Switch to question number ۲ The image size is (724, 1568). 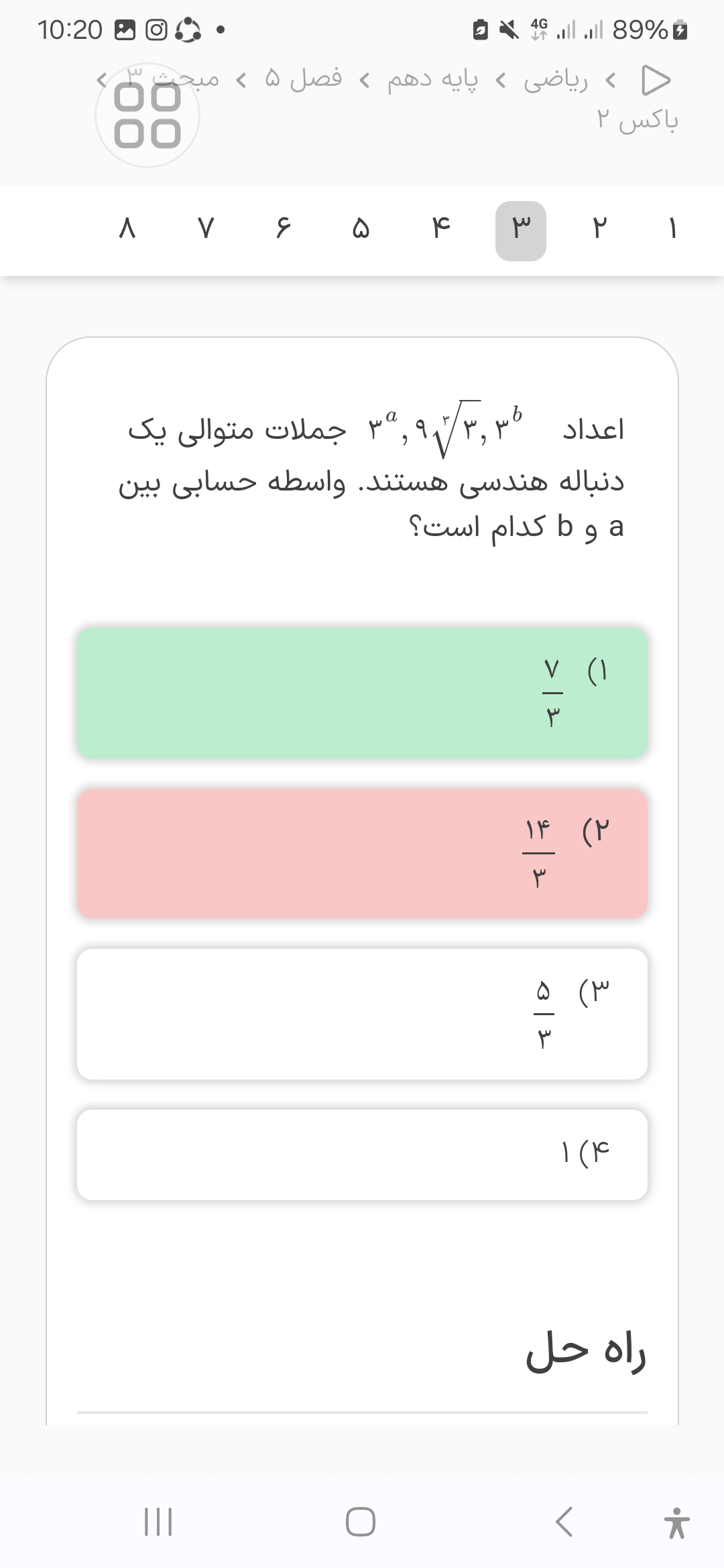599,230
